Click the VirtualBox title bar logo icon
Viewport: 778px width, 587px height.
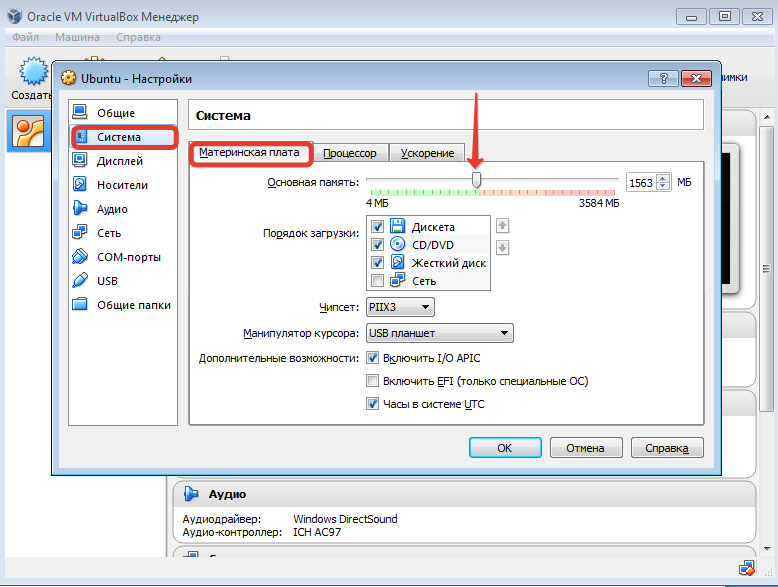[15, 16]
